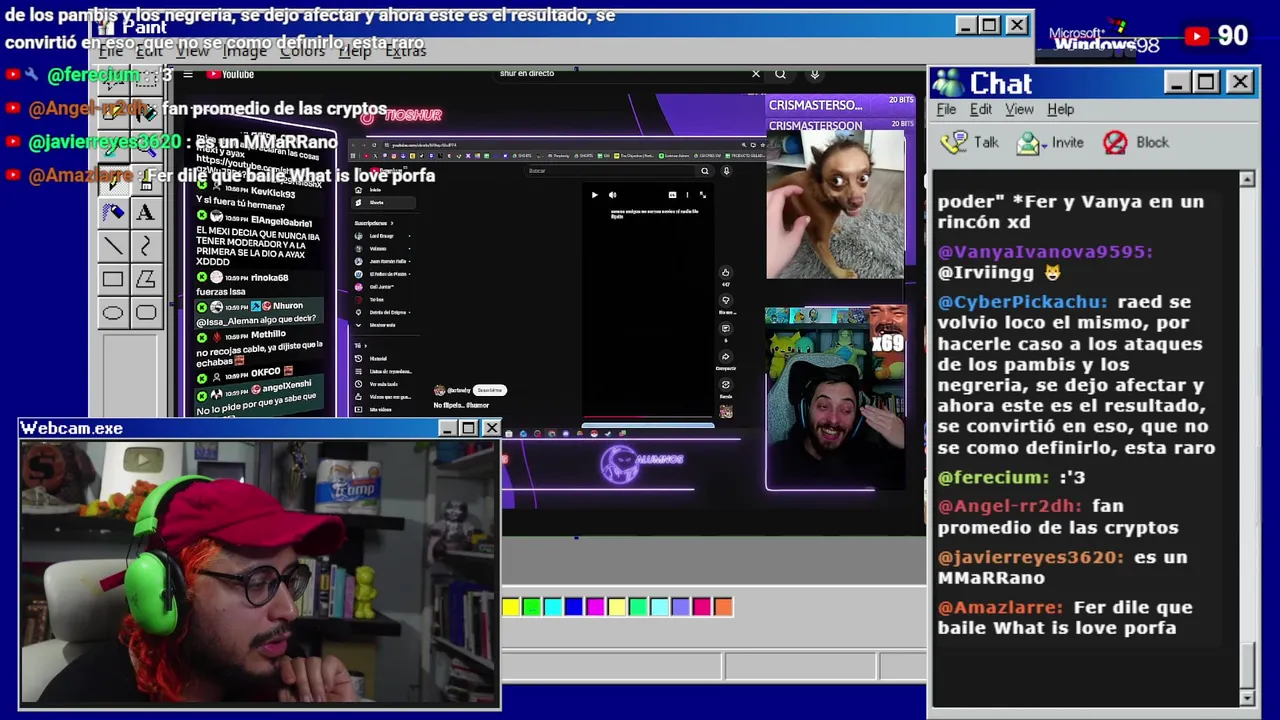
Task: Clear the 'shur en directo' search text
Action: (x=756, y=74)
